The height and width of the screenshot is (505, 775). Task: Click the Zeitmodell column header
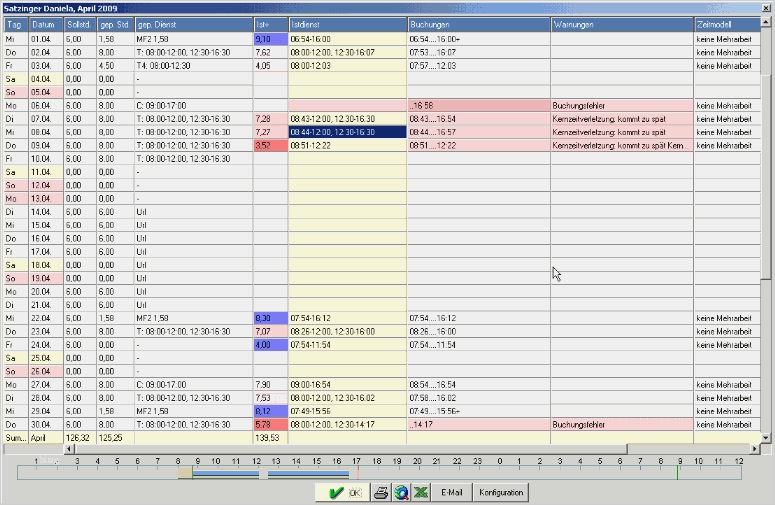coord(727,25)
